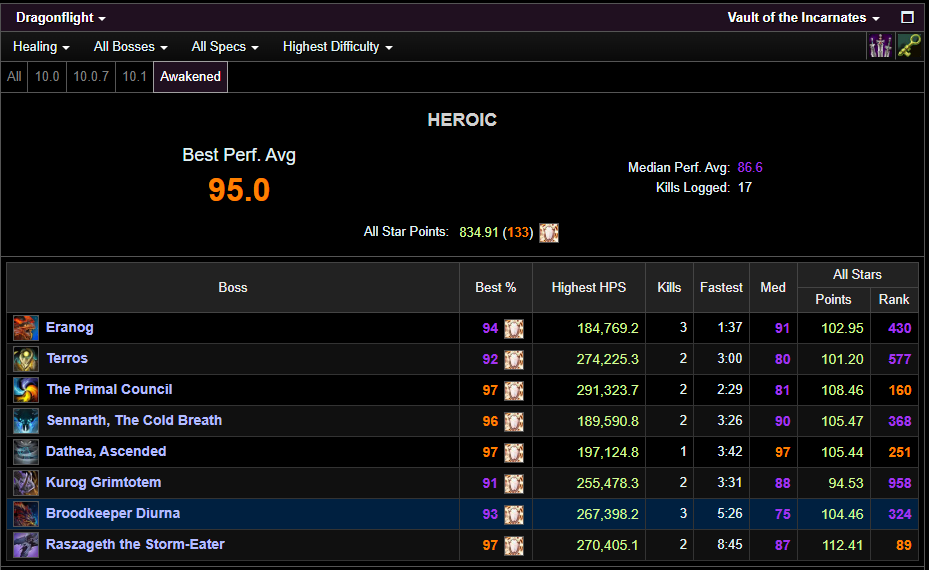Click the Boss column header
The height and width of the screenshot is (570, 929).
point(232,287)
